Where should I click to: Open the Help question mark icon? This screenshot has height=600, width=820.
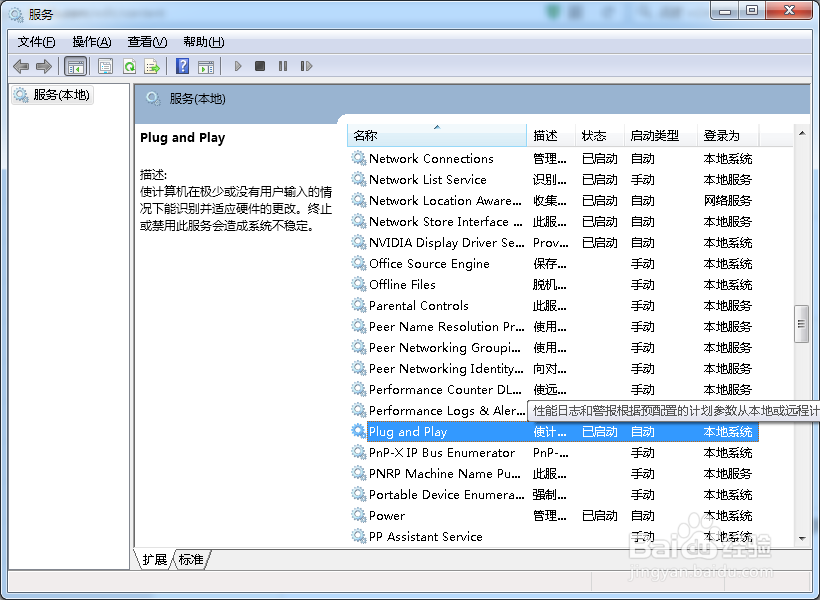[x=183, y=66]
